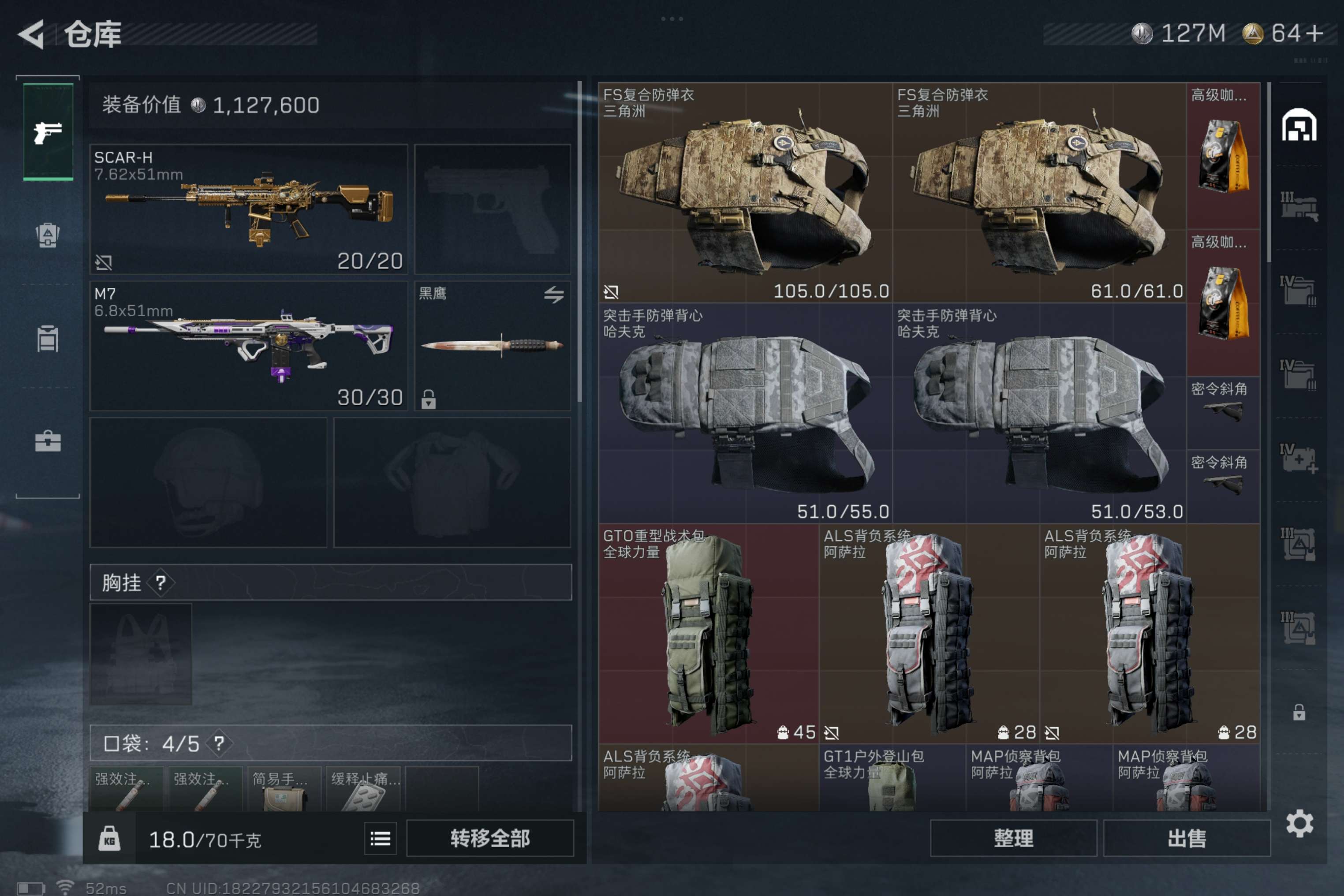1344x896 pixels.
Task: Open the 口袋 help question mark
Action: [x=219, y=743]
